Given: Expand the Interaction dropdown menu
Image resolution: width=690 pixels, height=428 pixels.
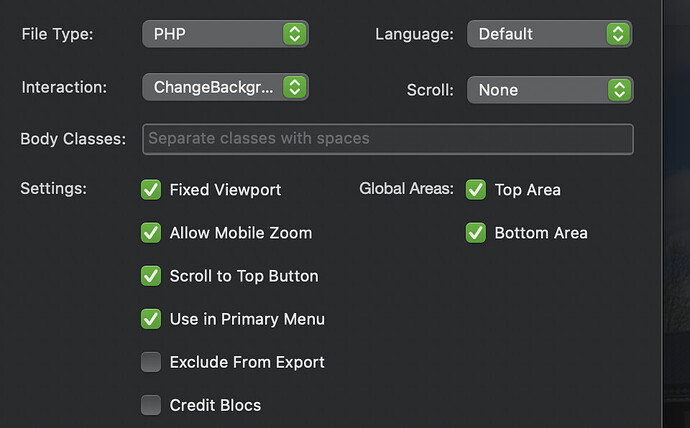Looking at the screenshot, I should (x=224, y=87).
